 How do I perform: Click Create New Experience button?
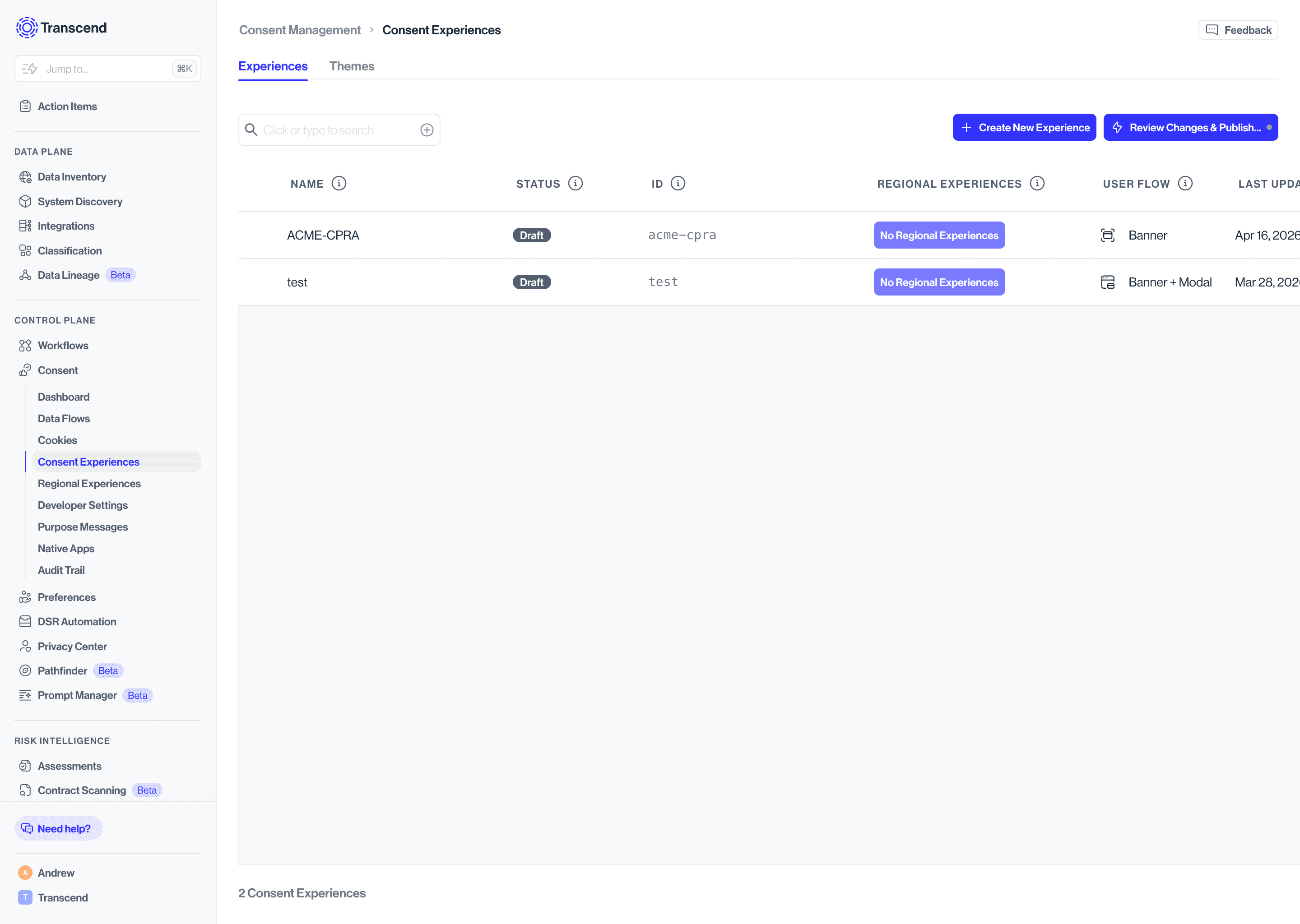tap(1024, 127)
